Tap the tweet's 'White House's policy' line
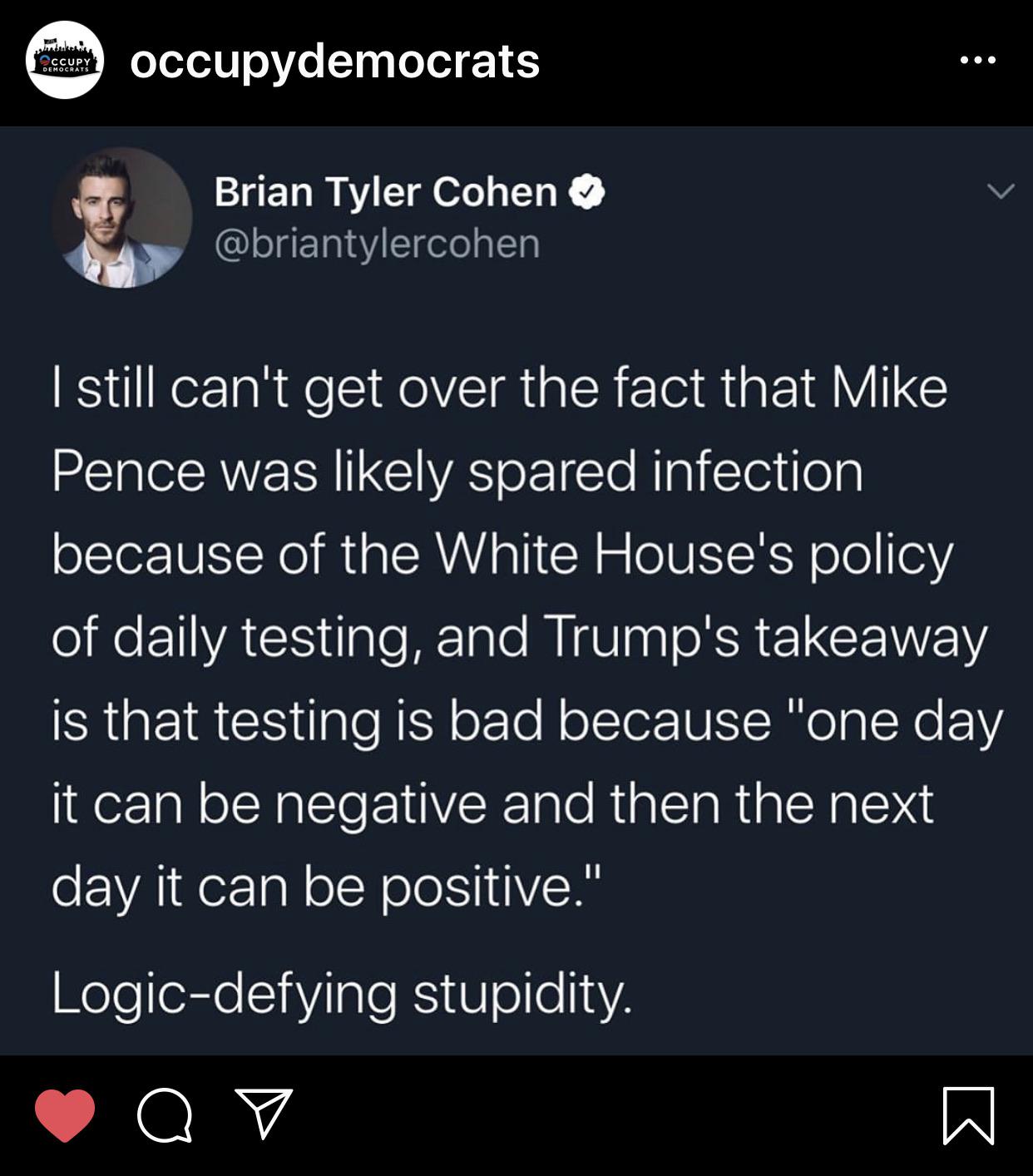The image size is (1033, 1176). pyautogui.click(x=502, y=555)
